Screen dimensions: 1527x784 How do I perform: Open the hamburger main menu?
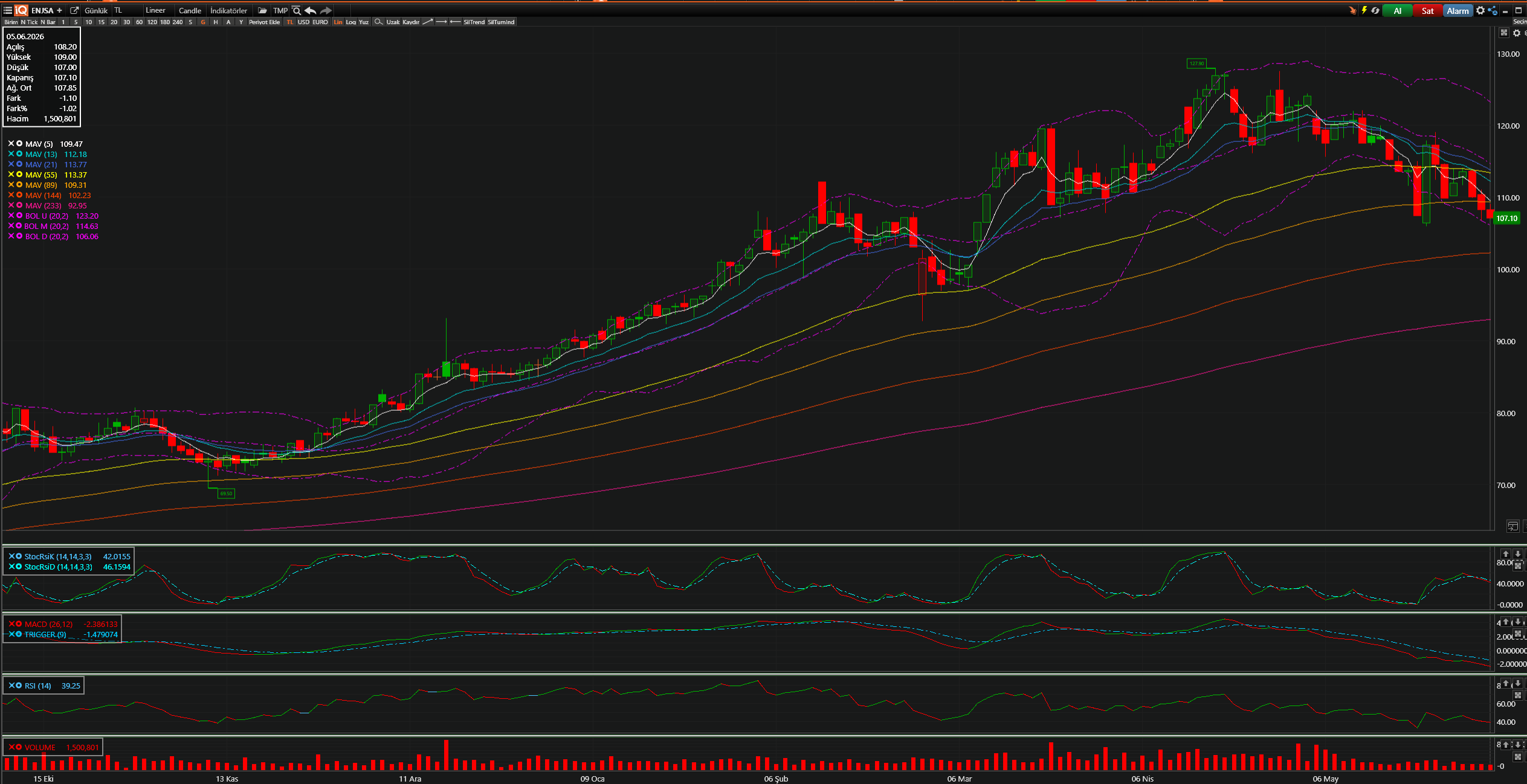8,10
